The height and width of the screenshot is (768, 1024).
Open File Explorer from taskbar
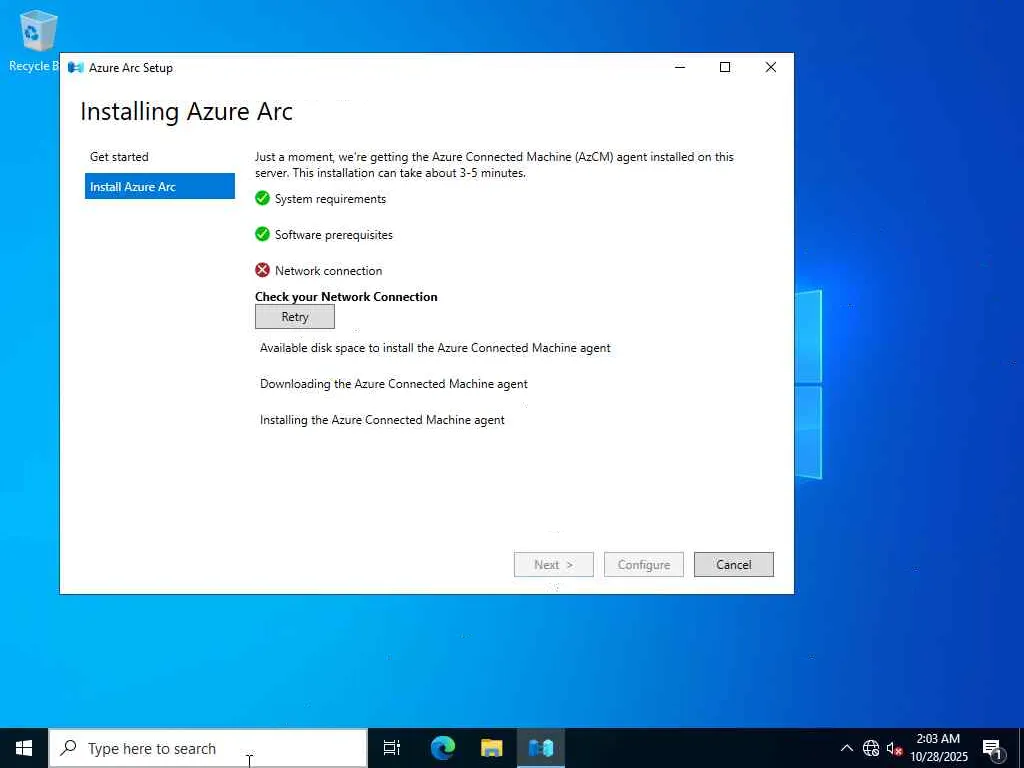coord(491,748)
